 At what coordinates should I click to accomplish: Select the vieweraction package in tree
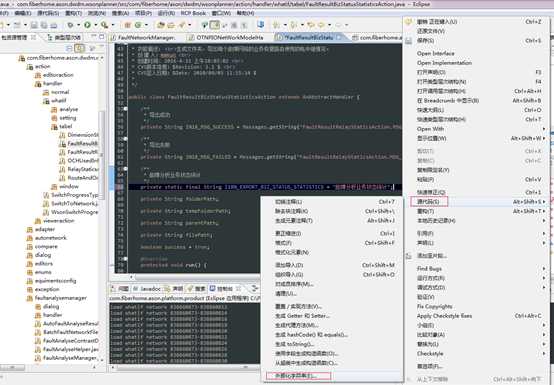click(x=55, y=221)
